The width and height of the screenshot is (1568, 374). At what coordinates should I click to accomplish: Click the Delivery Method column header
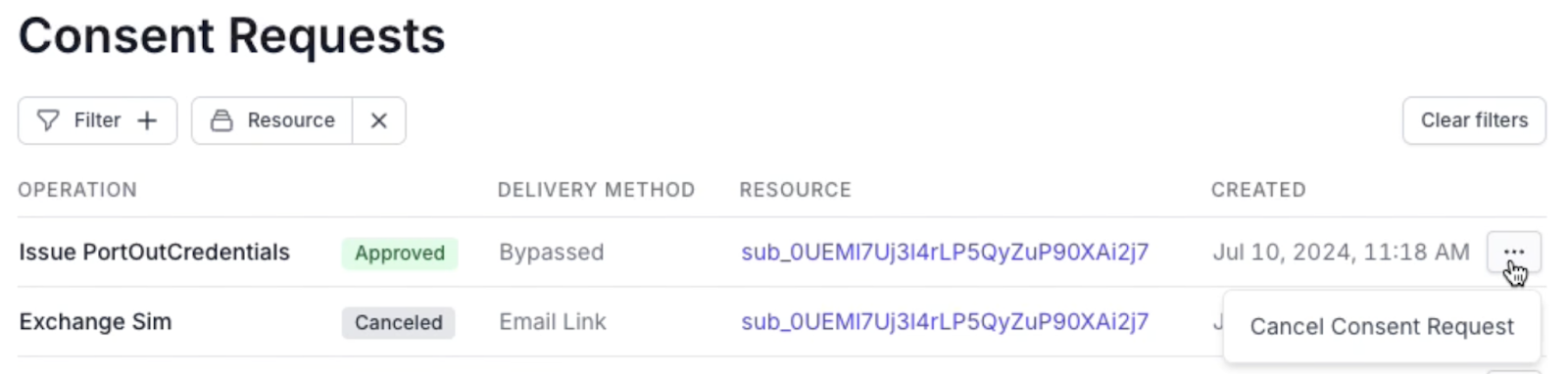596,190
